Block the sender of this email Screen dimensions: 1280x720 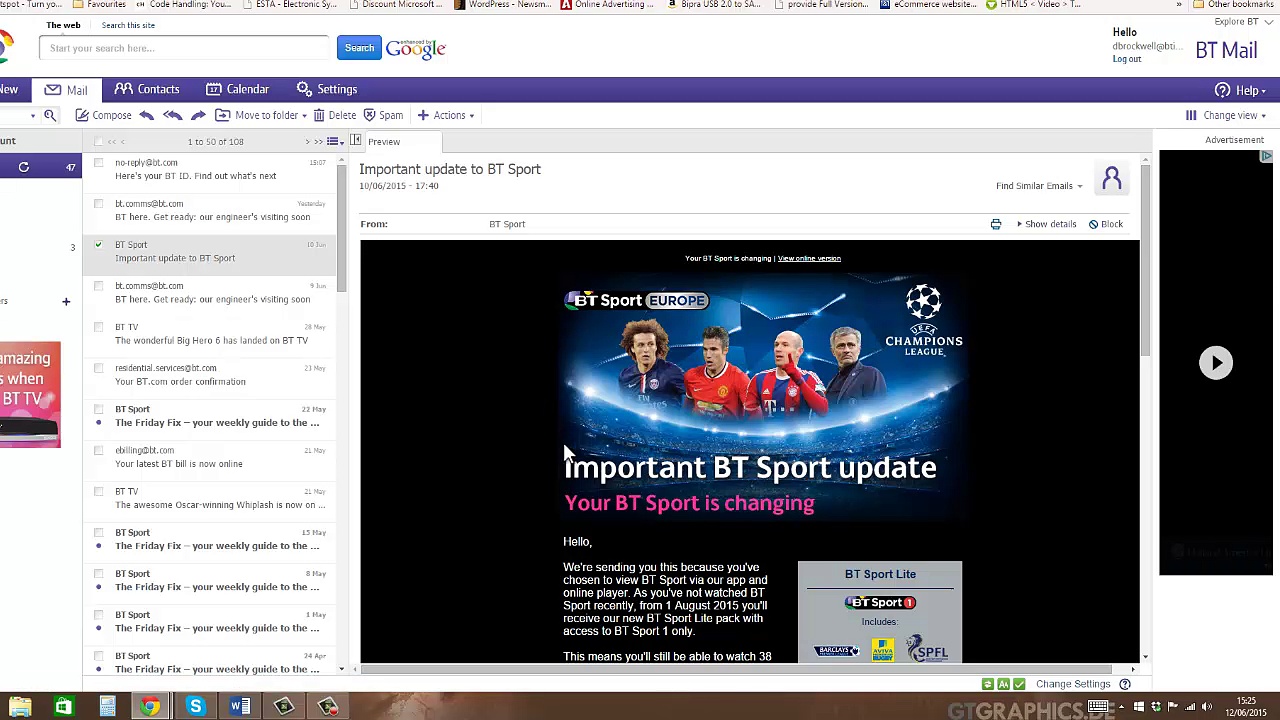pyautogui.click(x=1105, y=224)
